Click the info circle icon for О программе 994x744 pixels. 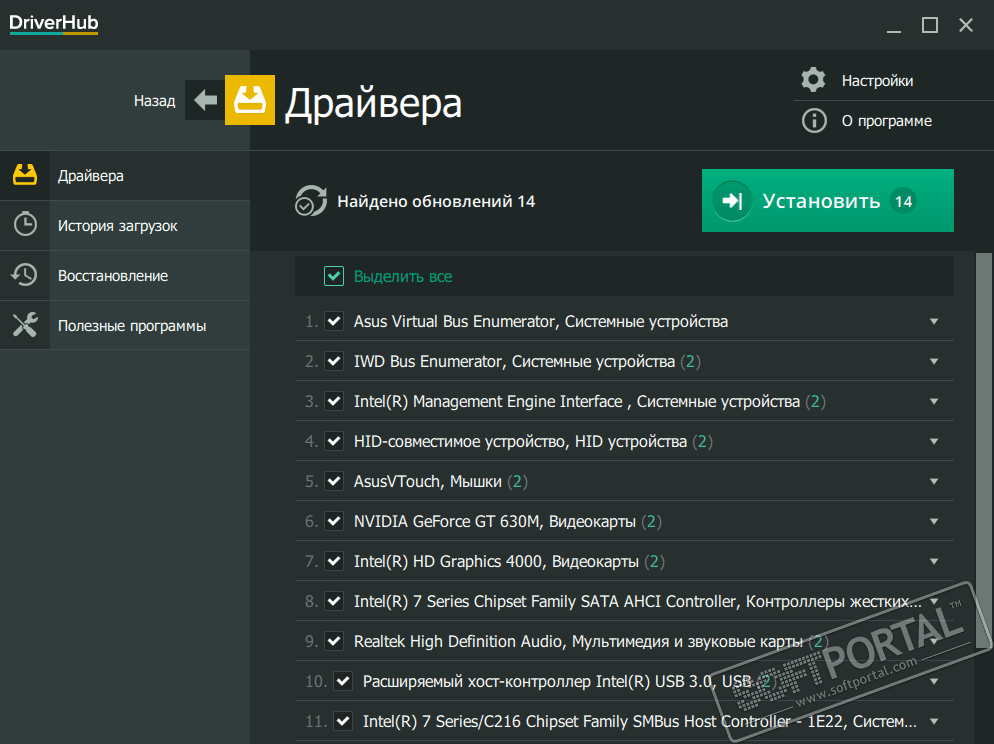814,120
